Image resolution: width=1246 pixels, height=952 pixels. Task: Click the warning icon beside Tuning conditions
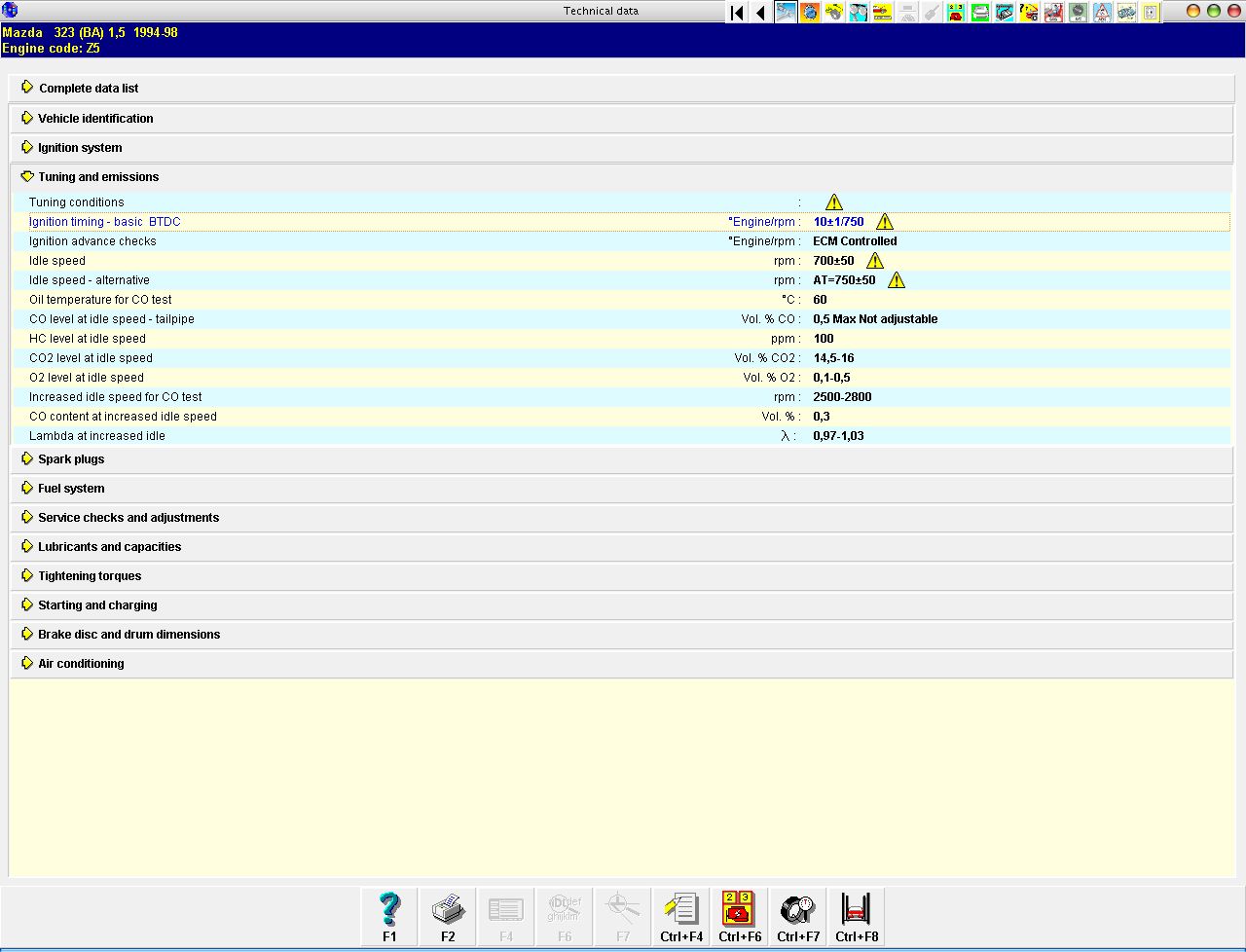834,202
